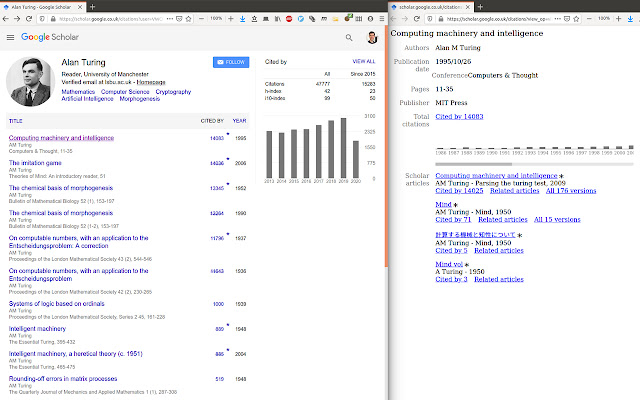The width and height of the screenshot is (640, 400).
Task: Follow Alan Turing's profile
Action: pos(231,62)
